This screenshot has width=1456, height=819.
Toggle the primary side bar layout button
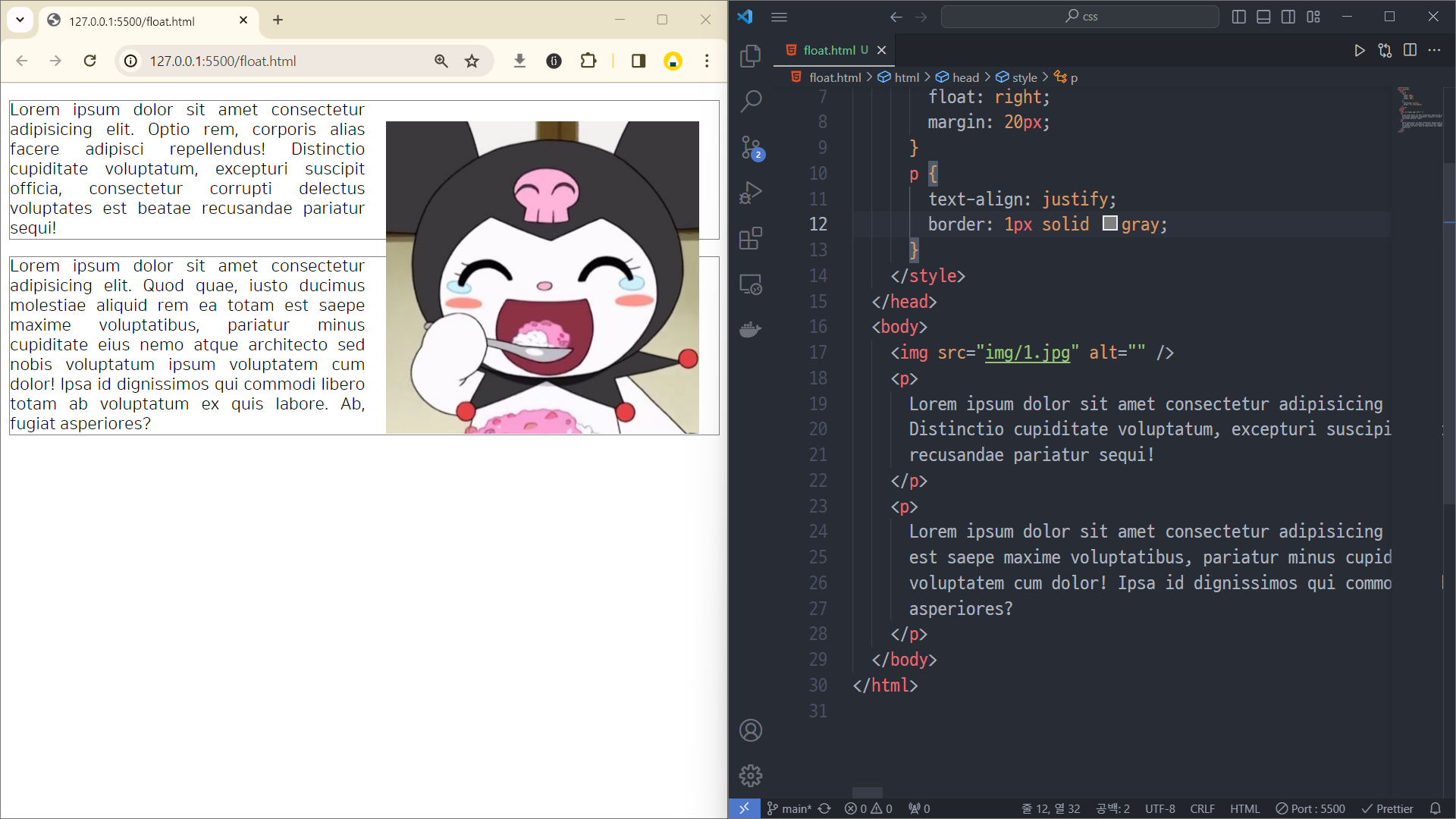(1239, 17)
